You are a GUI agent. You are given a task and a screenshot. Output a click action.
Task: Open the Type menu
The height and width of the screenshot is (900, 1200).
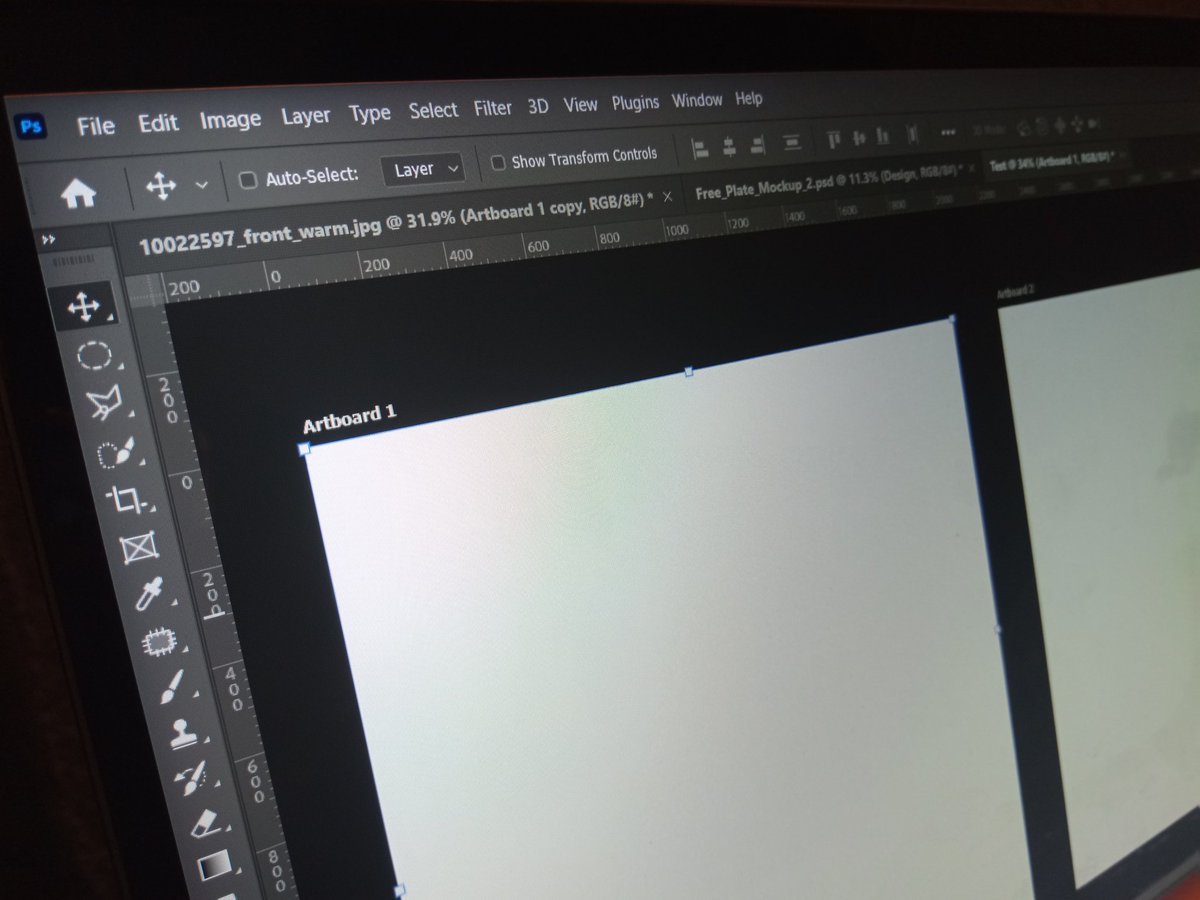pyautogui.click(x=370, y=113)
